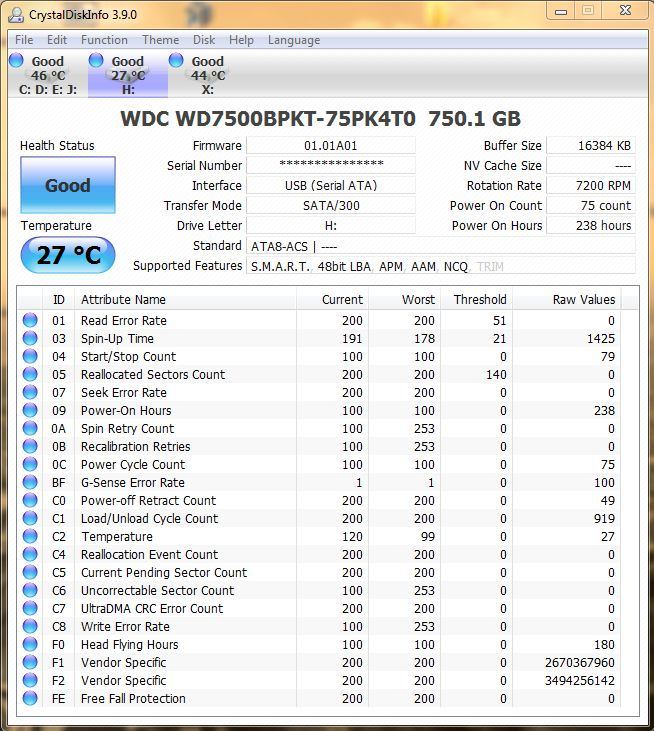Click the status orb of G-Sense Error Rate

pos(30,482)
